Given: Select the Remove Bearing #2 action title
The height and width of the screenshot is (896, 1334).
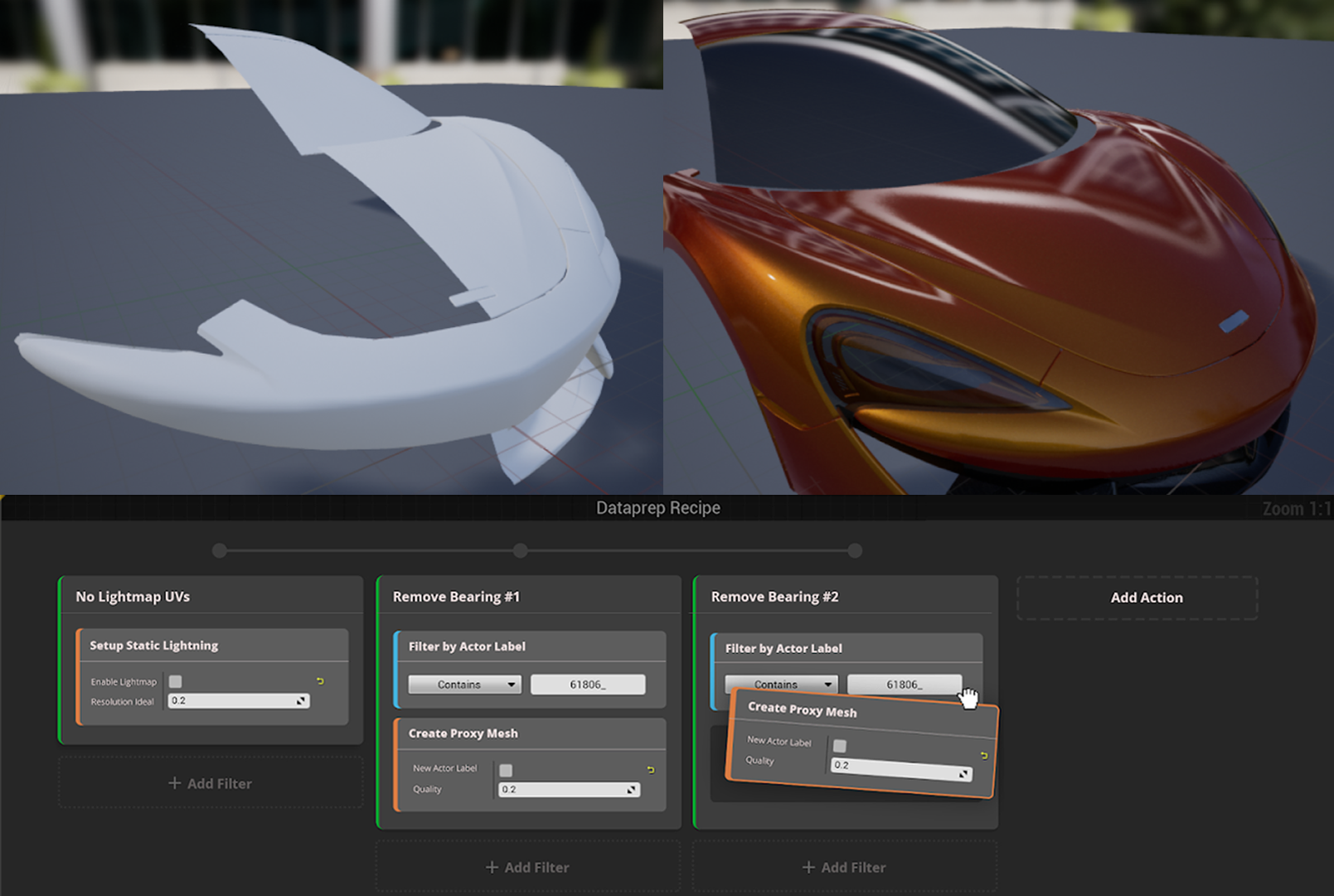Looking at the screenshot, I should 774,597.
